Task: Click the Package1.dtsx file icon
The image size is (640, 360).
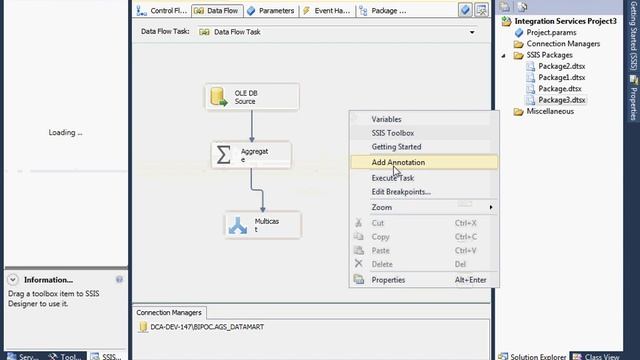Action: (x=530, y=78)
